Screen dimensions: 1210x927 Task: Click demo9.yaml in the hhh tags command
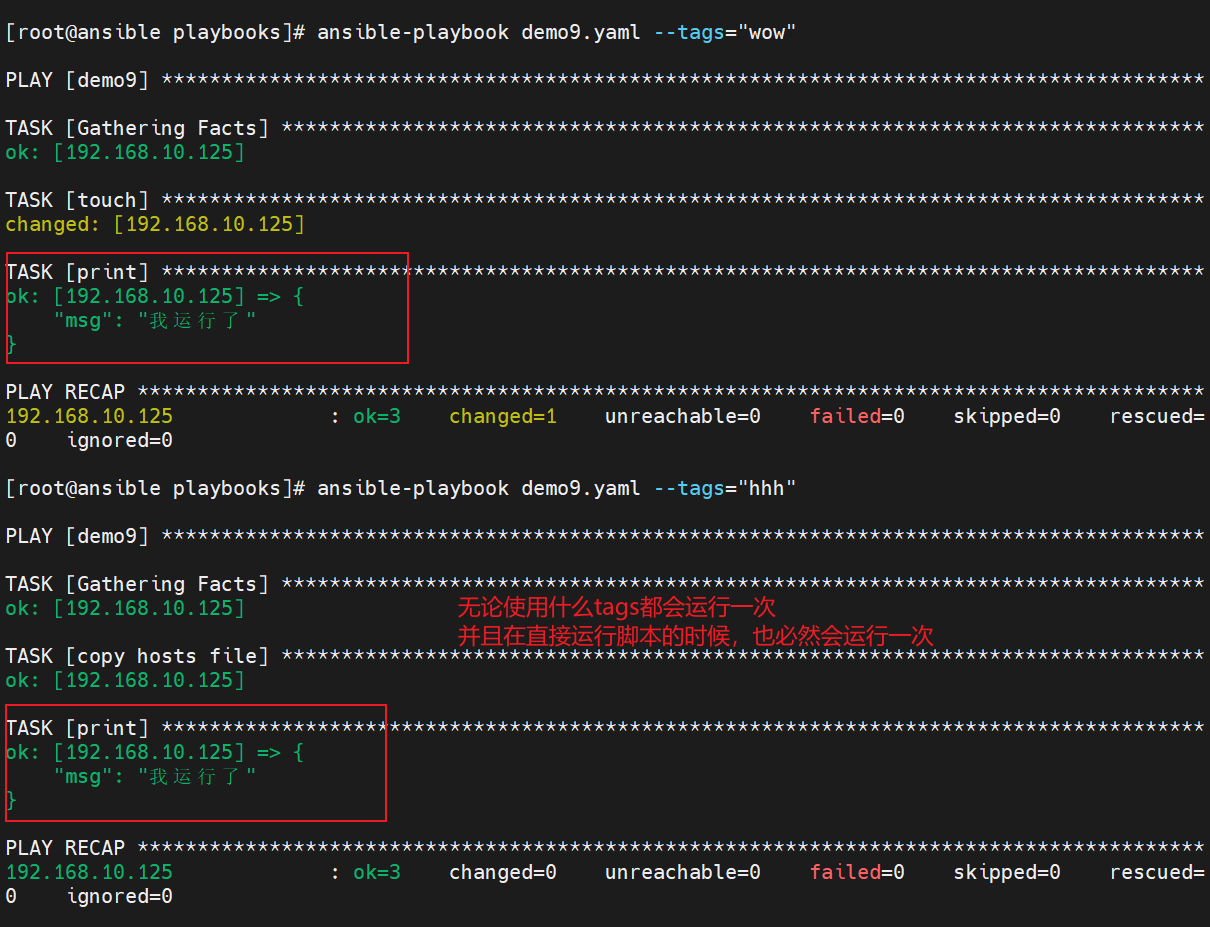pyautogui.click(x=581, y=488)
